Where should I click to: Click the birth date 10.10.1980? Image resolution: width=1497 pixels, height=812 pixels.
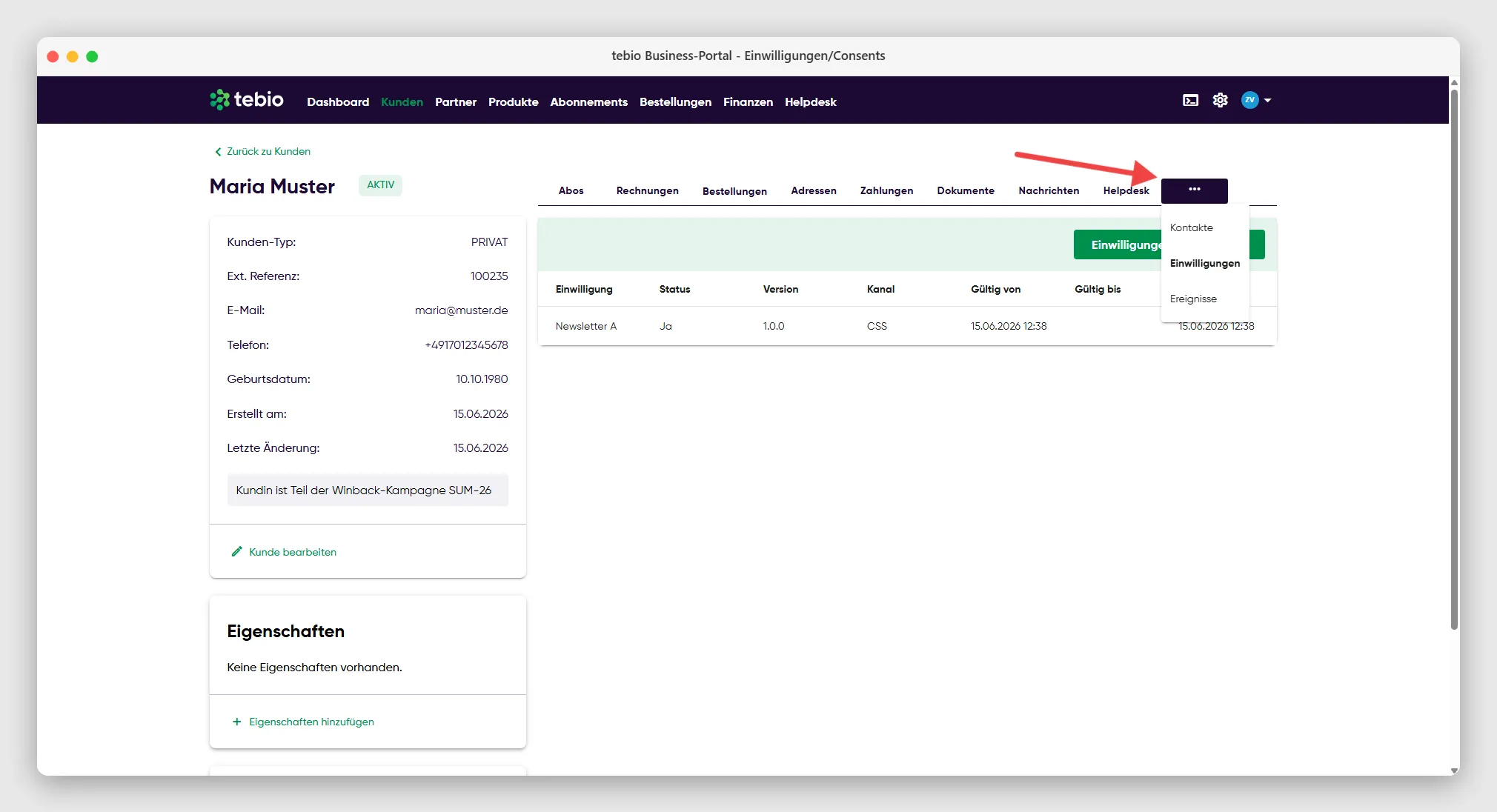coord(482,379)
